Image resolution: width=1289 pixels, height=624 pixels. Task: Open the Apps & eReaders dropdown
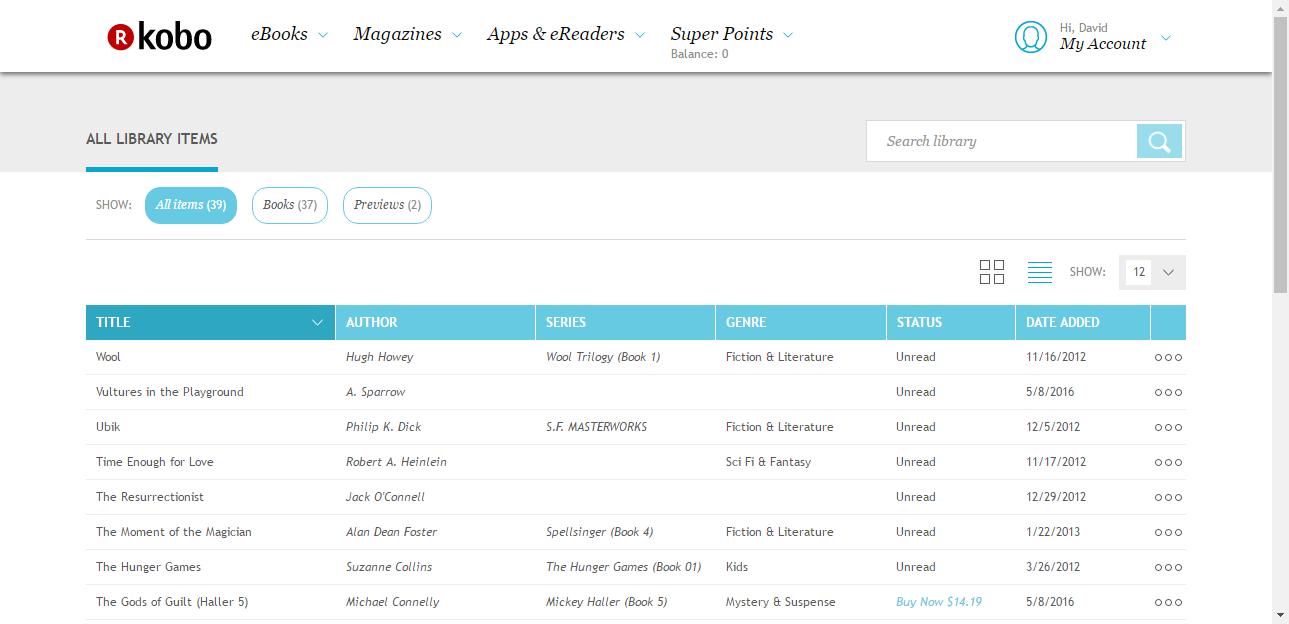coord(566,35)
